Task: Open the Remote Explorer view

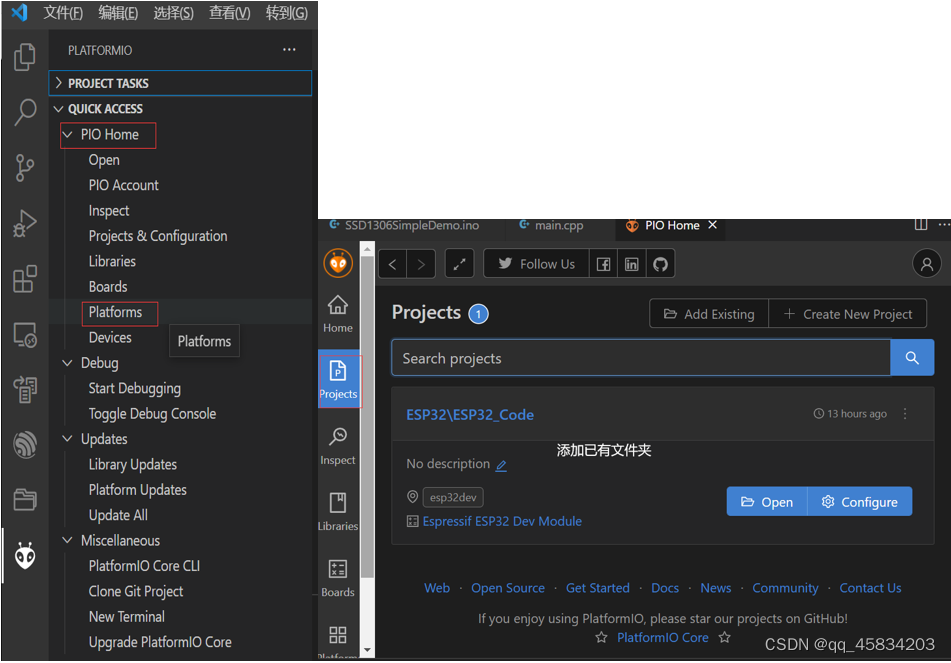Action: point(25,334)
